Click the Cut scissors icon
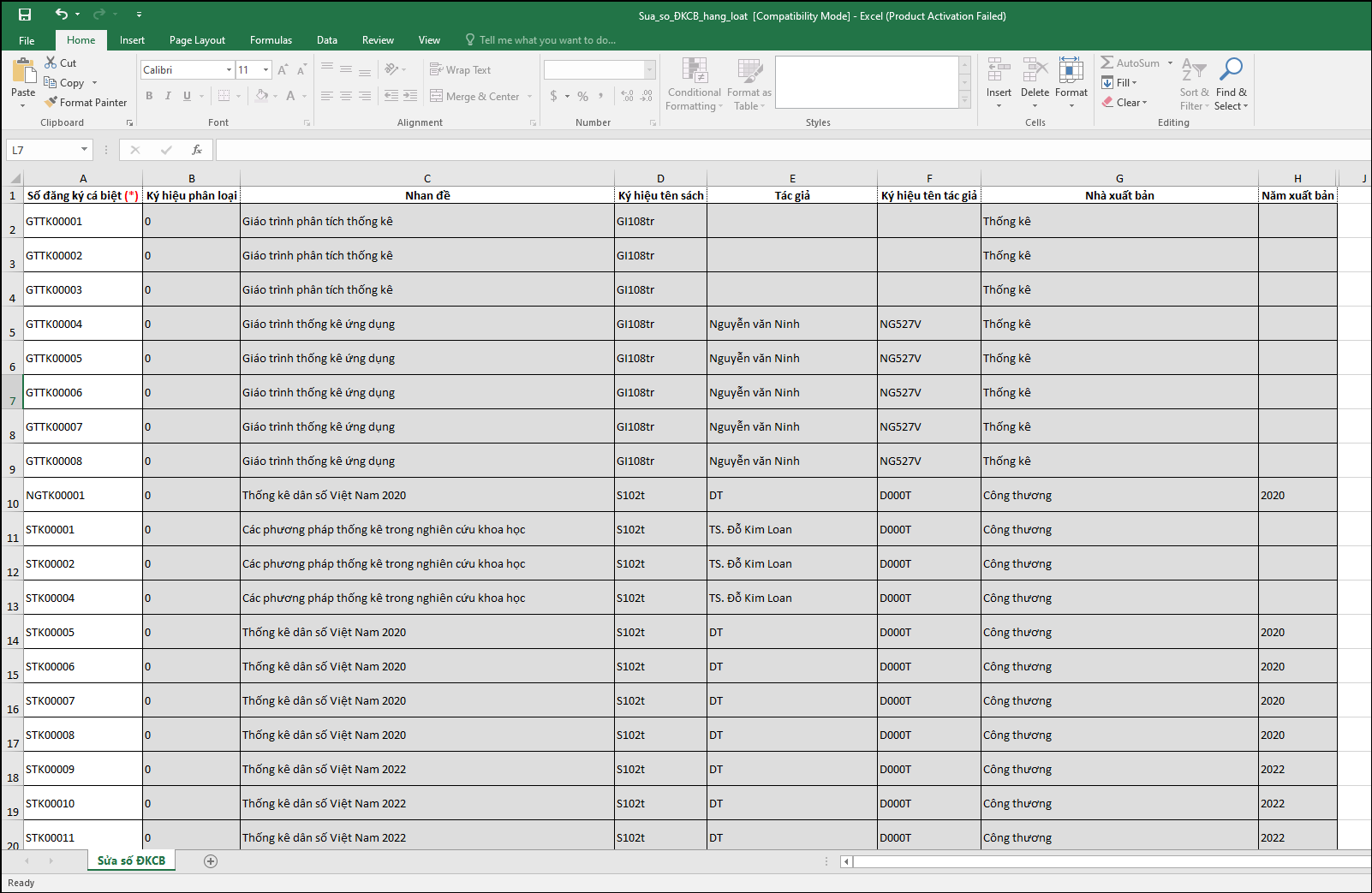Viewport: 1372px width, 893px height. (51, 63)
